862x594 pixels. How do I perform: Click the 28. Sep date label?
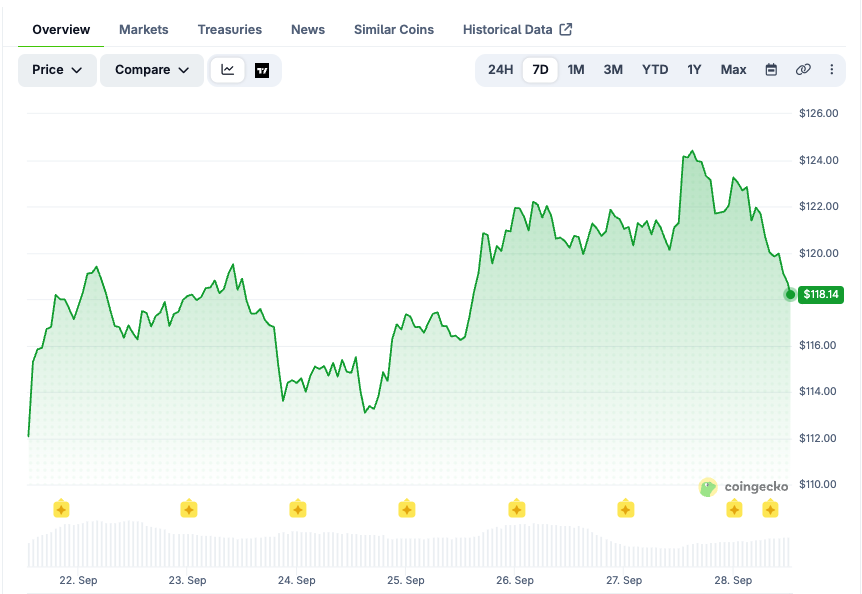coord(733,580)
